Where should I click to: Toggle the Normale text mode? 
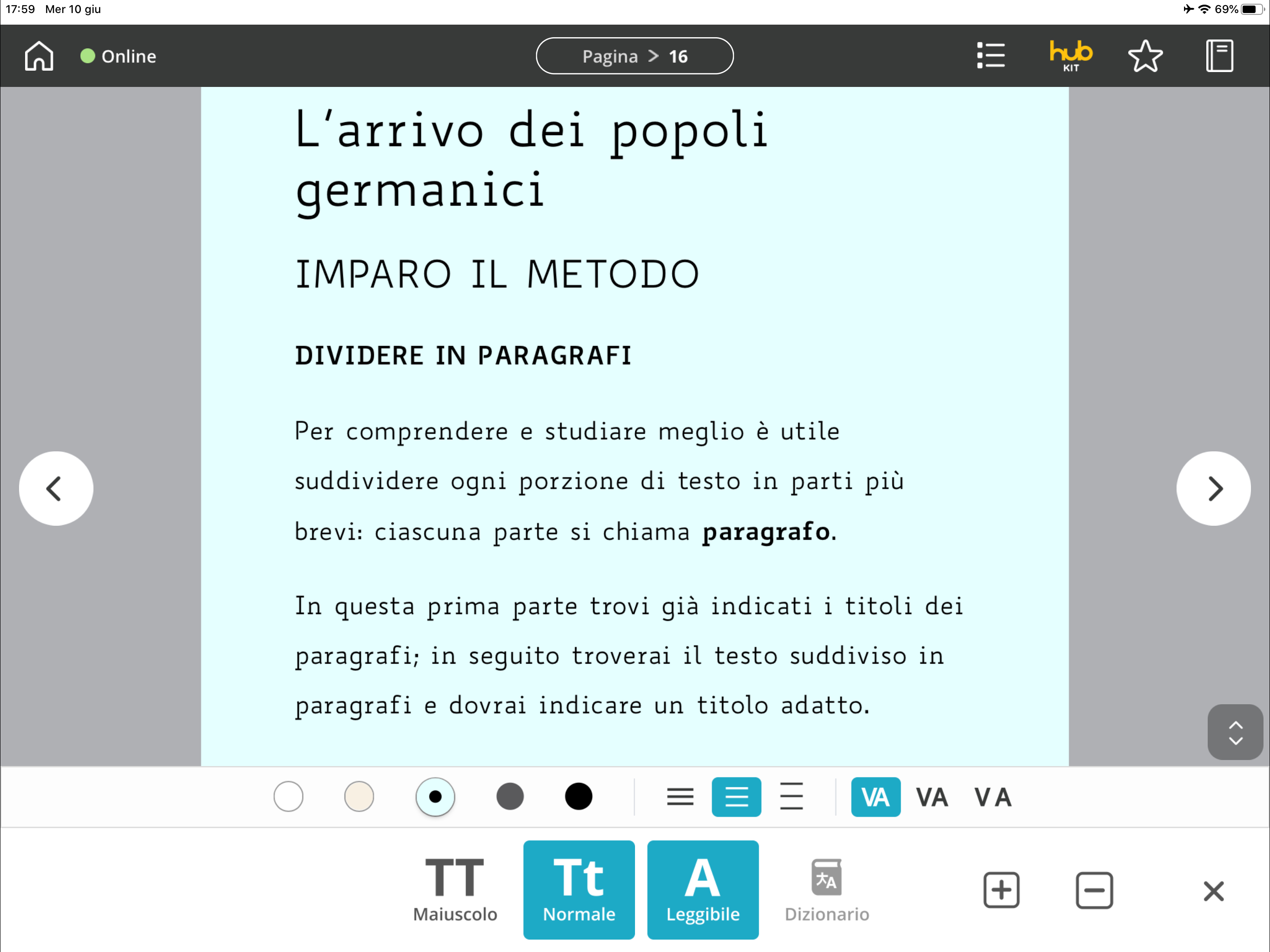click(579, 890)
